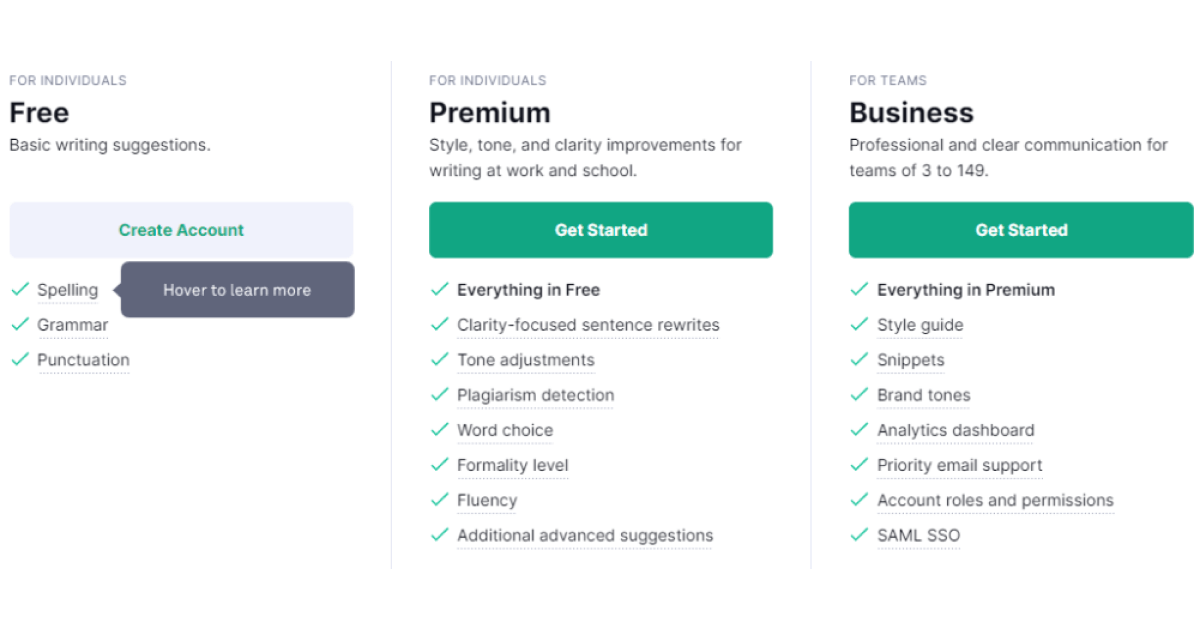
Task: Click the checkmark icon beside Plagiarism detection
Action: (x=440, y=395)
